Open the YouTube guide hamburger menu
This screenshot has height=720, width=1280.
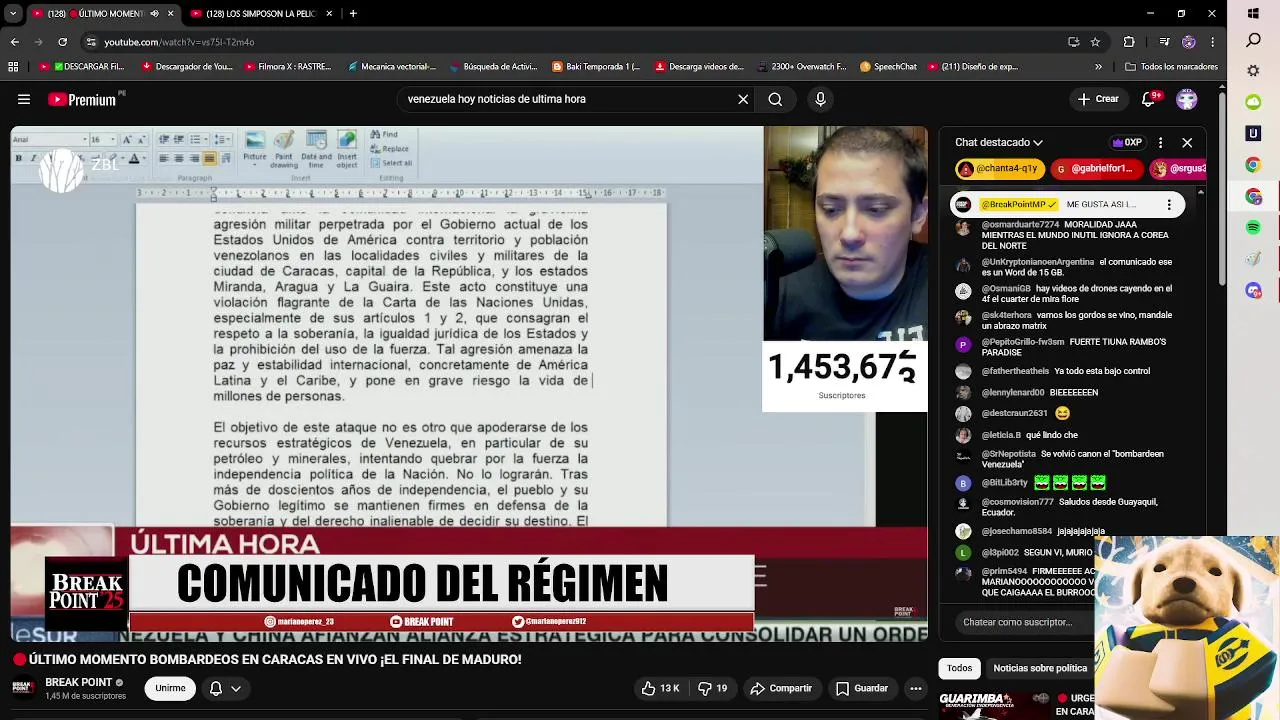coord(24,99)
